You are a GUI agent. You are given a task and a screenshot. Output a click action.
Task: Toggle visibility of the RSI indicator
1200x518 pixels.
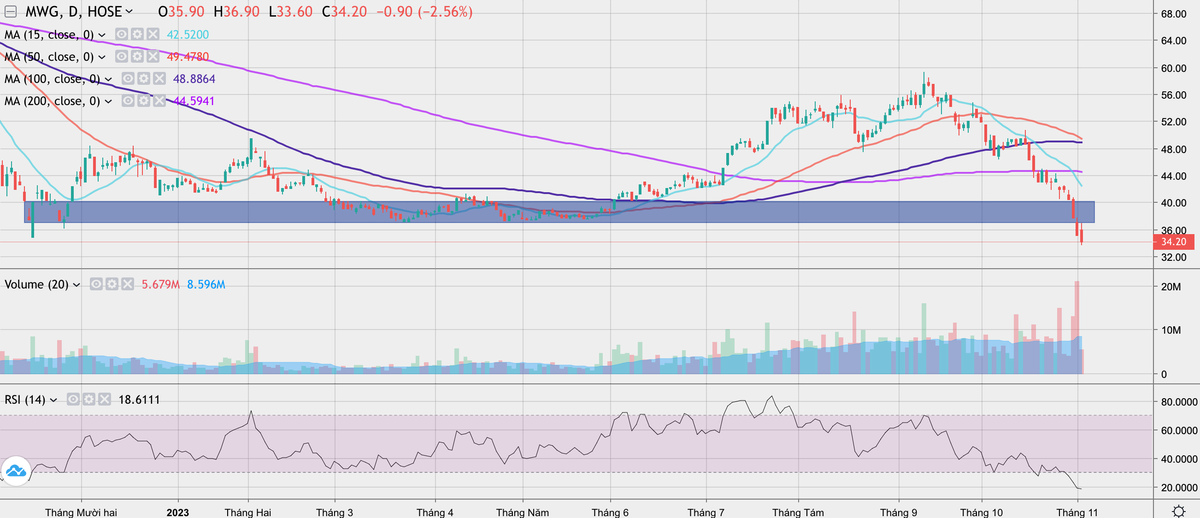pos(74,400)
